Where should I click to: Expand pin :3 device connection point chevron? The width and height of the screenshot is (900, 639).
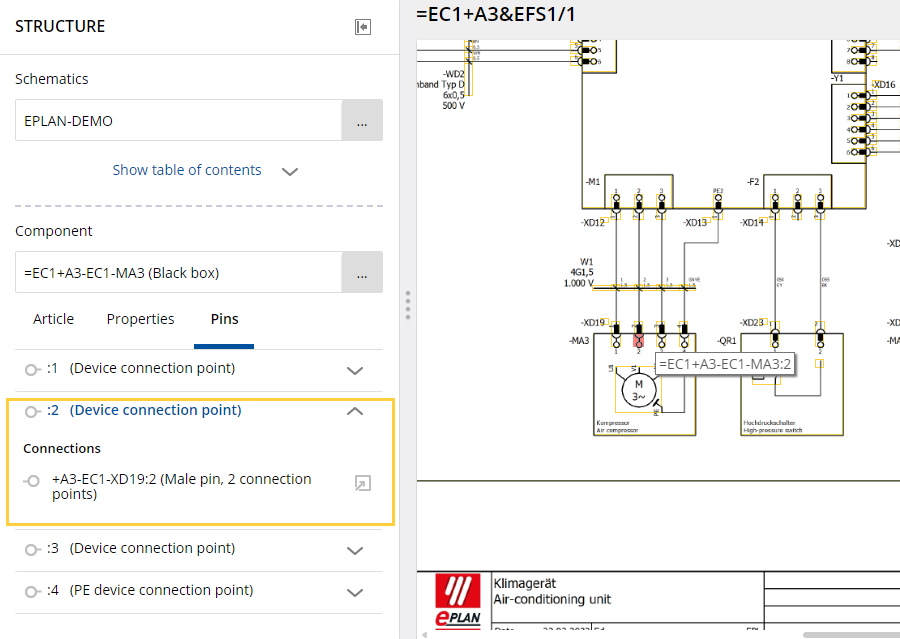click(x=355, y=550)
